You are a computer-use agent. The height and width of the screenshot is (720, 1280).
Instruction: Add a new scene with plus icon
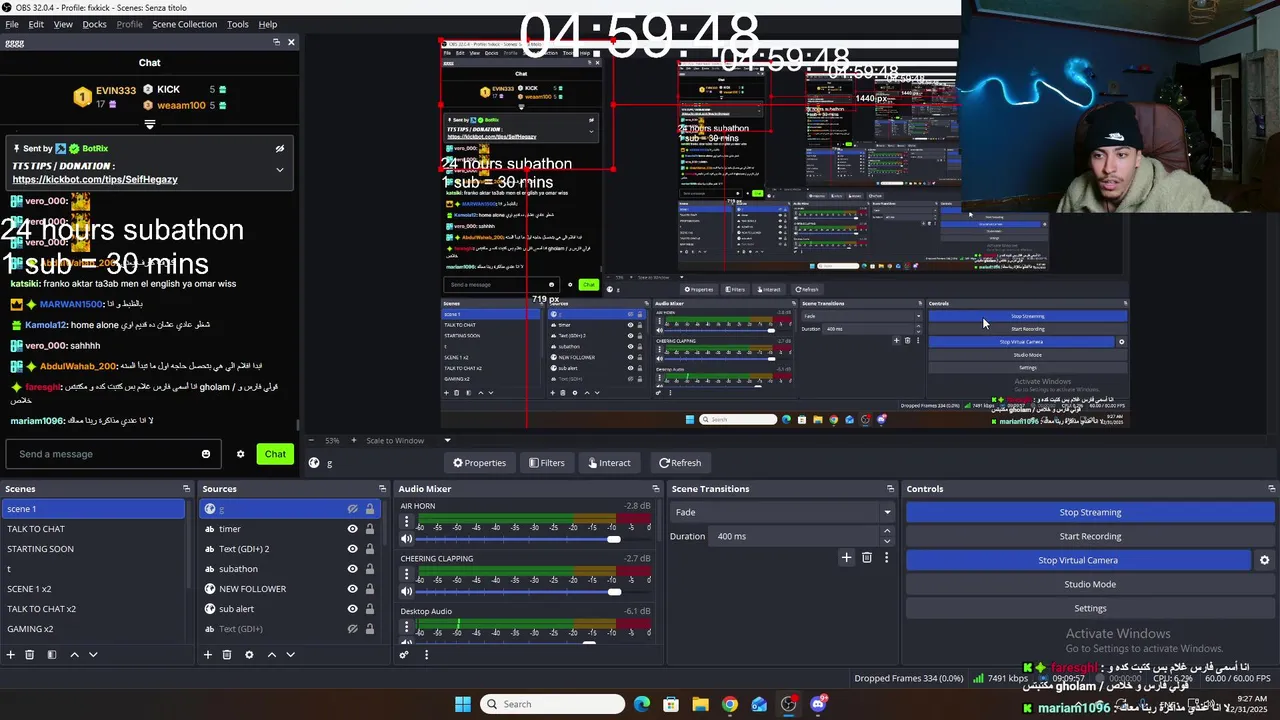click(x=11, y=655)
